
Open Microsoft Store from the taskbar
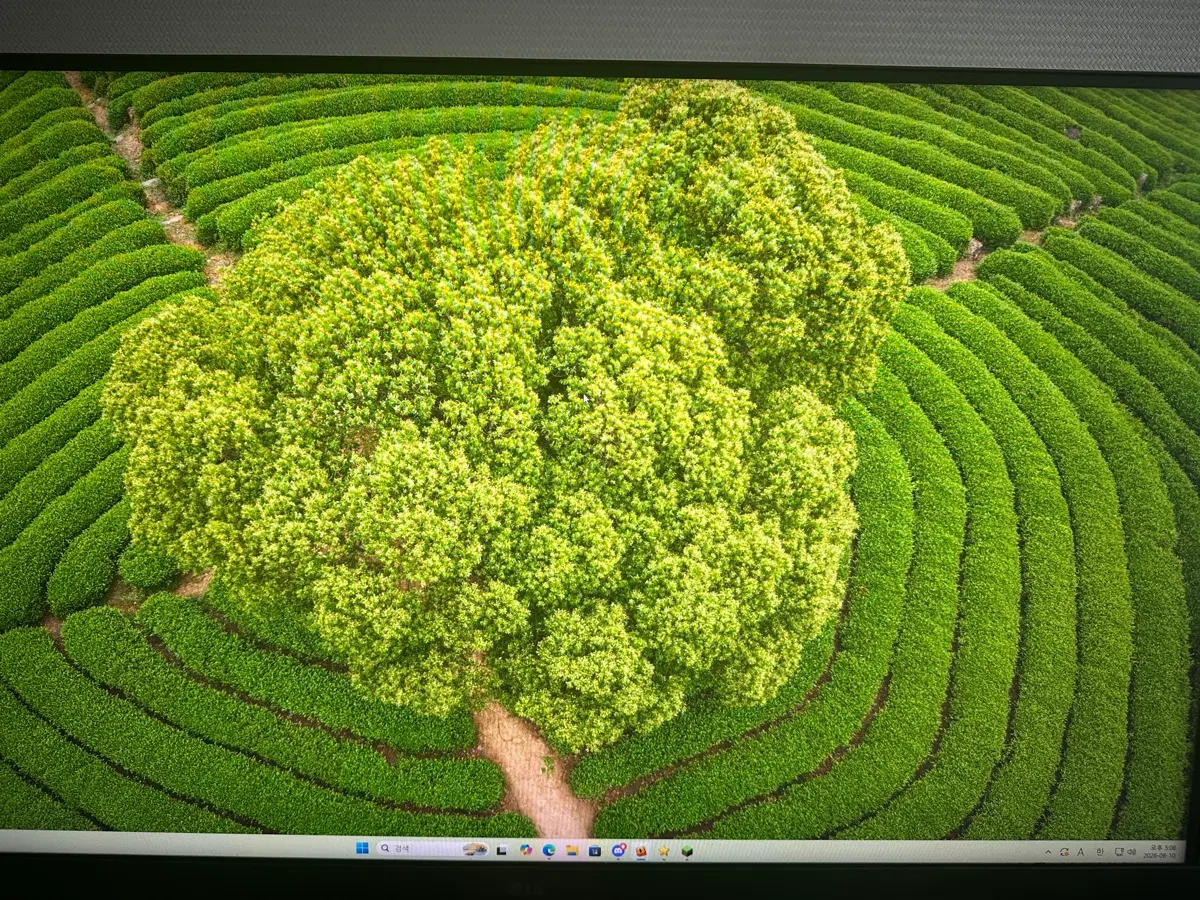click(x=595, y=851)
